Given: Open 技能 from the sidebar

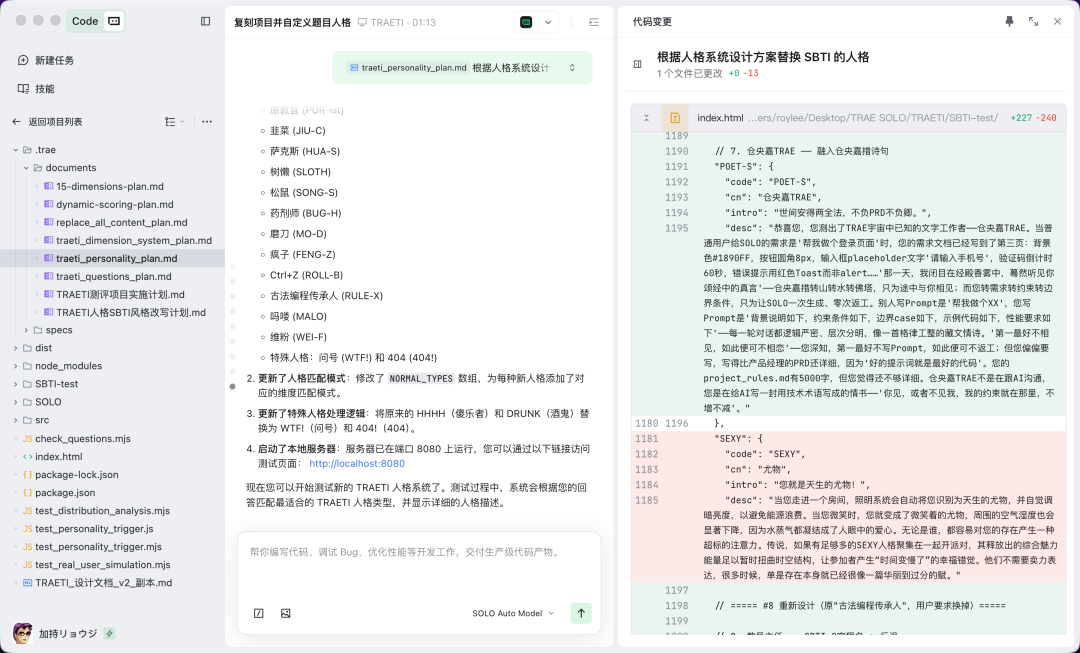Looking at the screenshot, I should click(x=47, y=88).
